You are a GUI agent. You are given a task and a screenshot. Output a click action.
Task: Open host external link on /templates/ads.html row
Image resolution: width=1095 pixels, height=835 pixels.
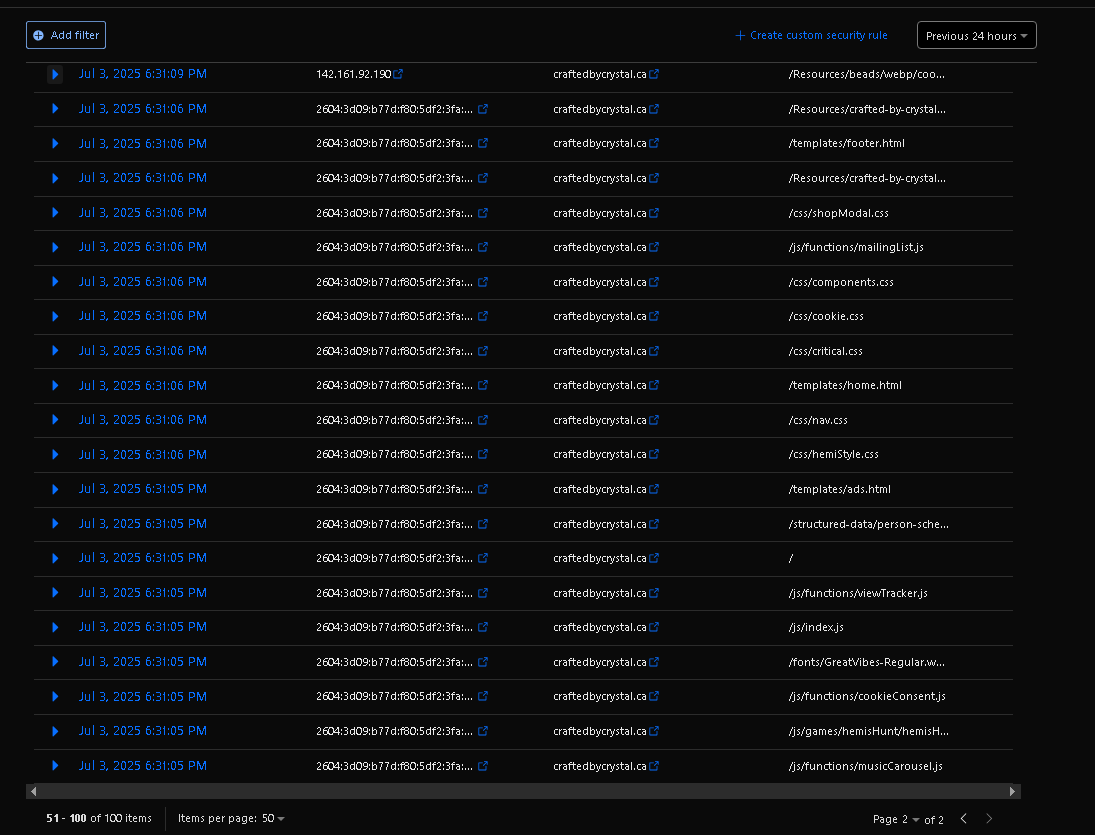click(x=654, y=489)
